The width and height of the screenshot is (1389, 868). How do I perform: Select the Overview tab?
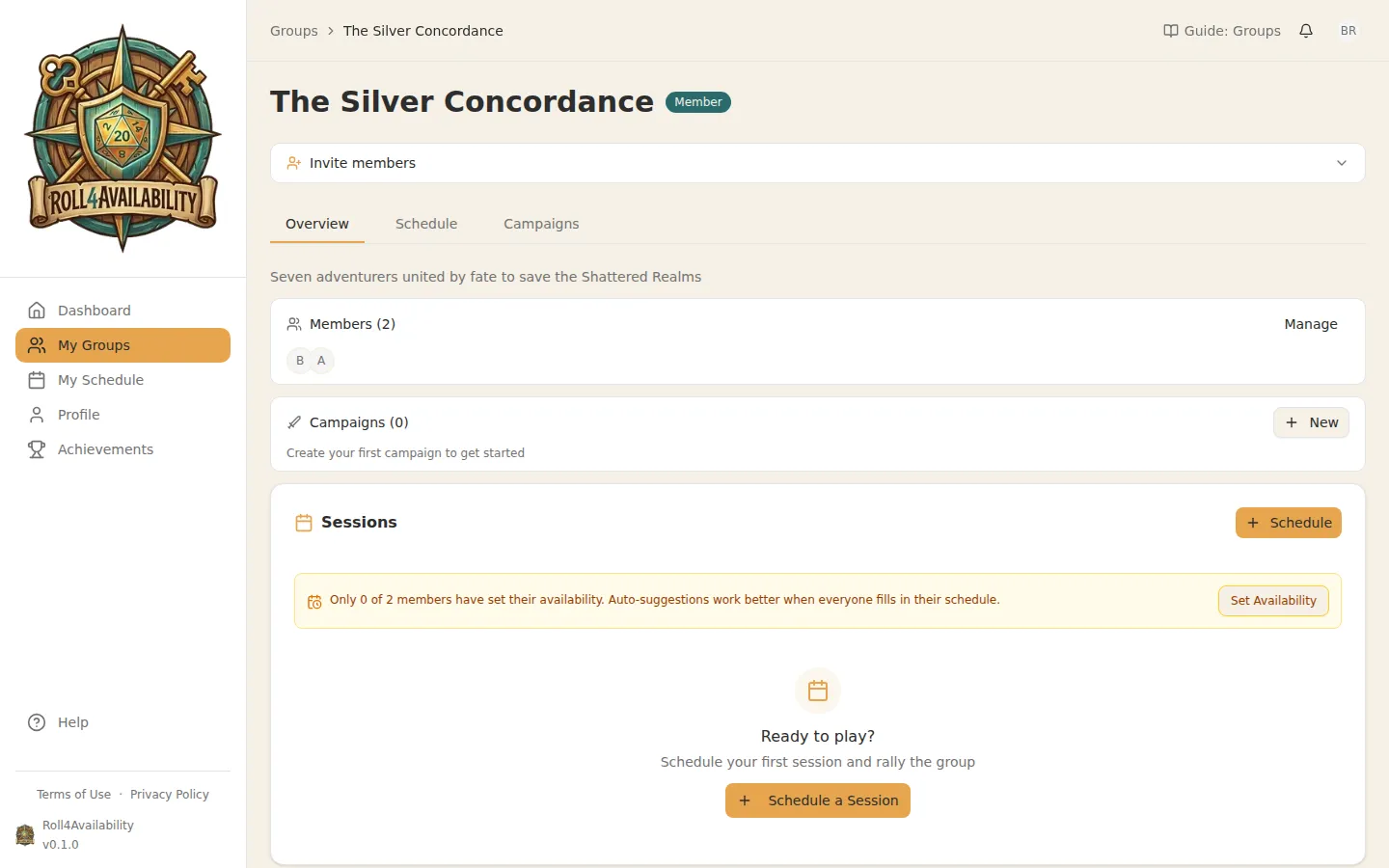point(317,224)
